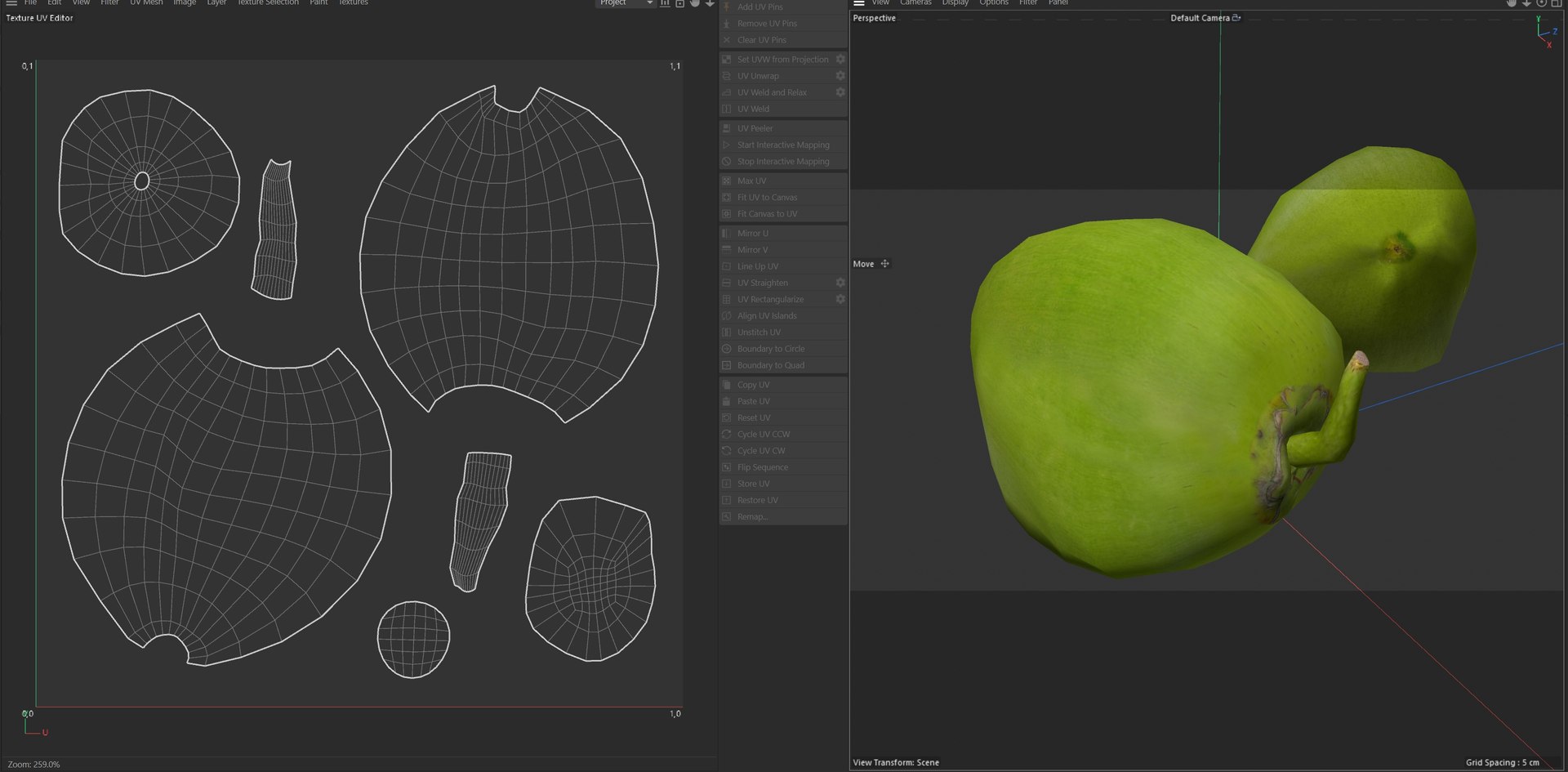Click the Copy UV command
Screen dimensions: 1568x772
[783, 385]
